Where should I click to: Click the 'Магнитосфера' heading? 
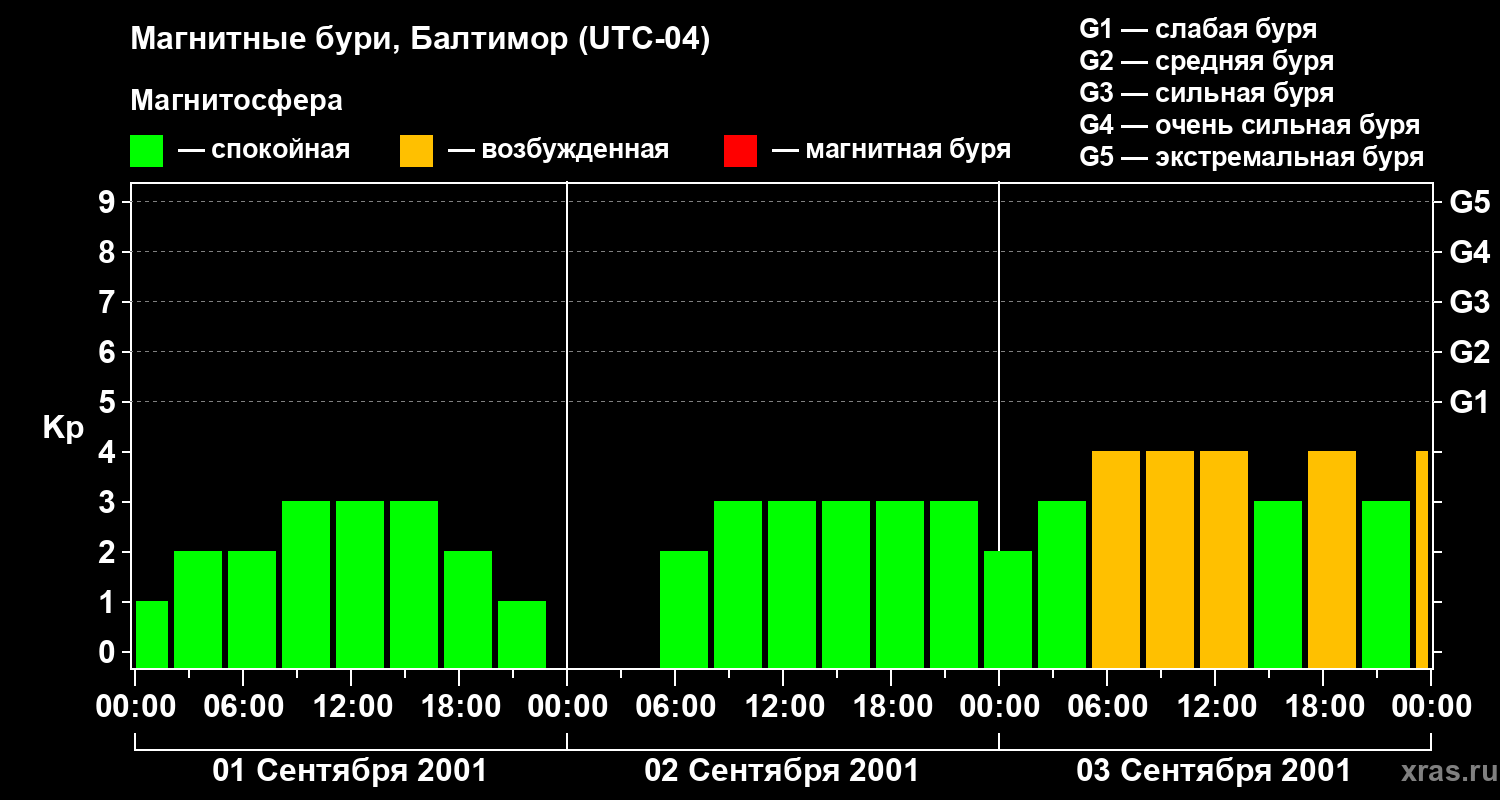236,101
